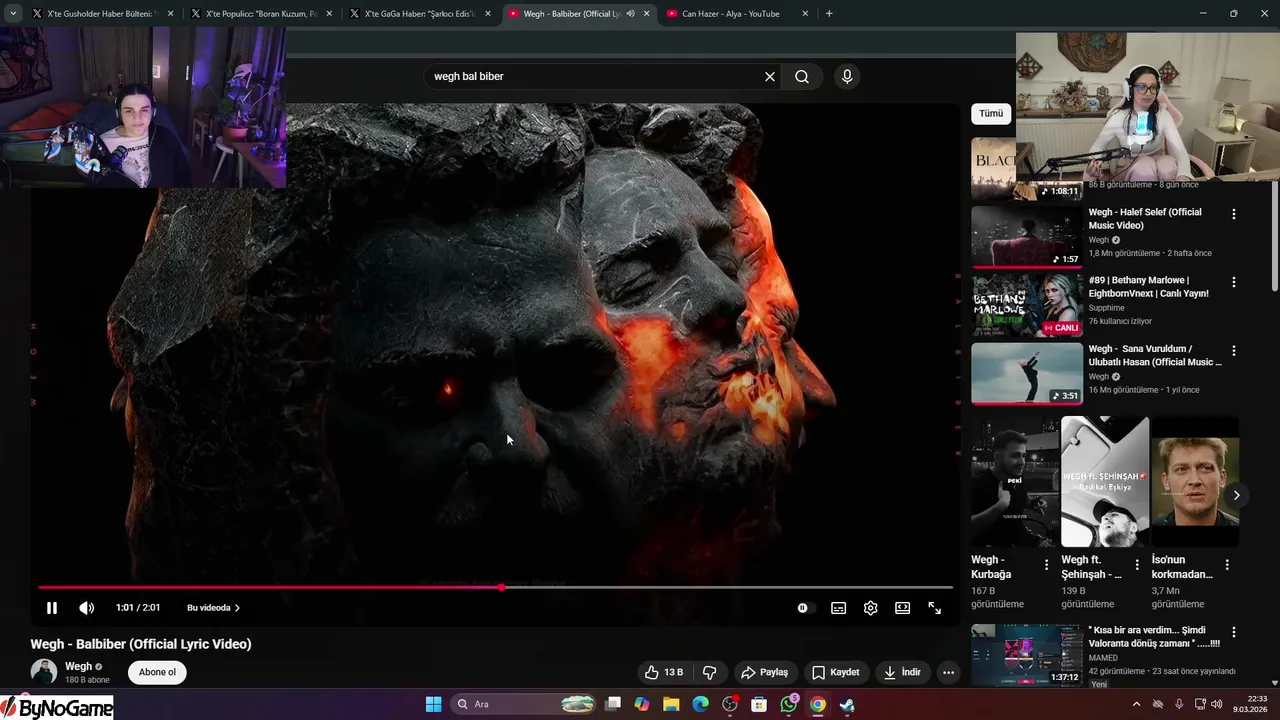Open Microsoft Store from taskbar
This screenshot has height=720, width=1280.
click(759, 704)
